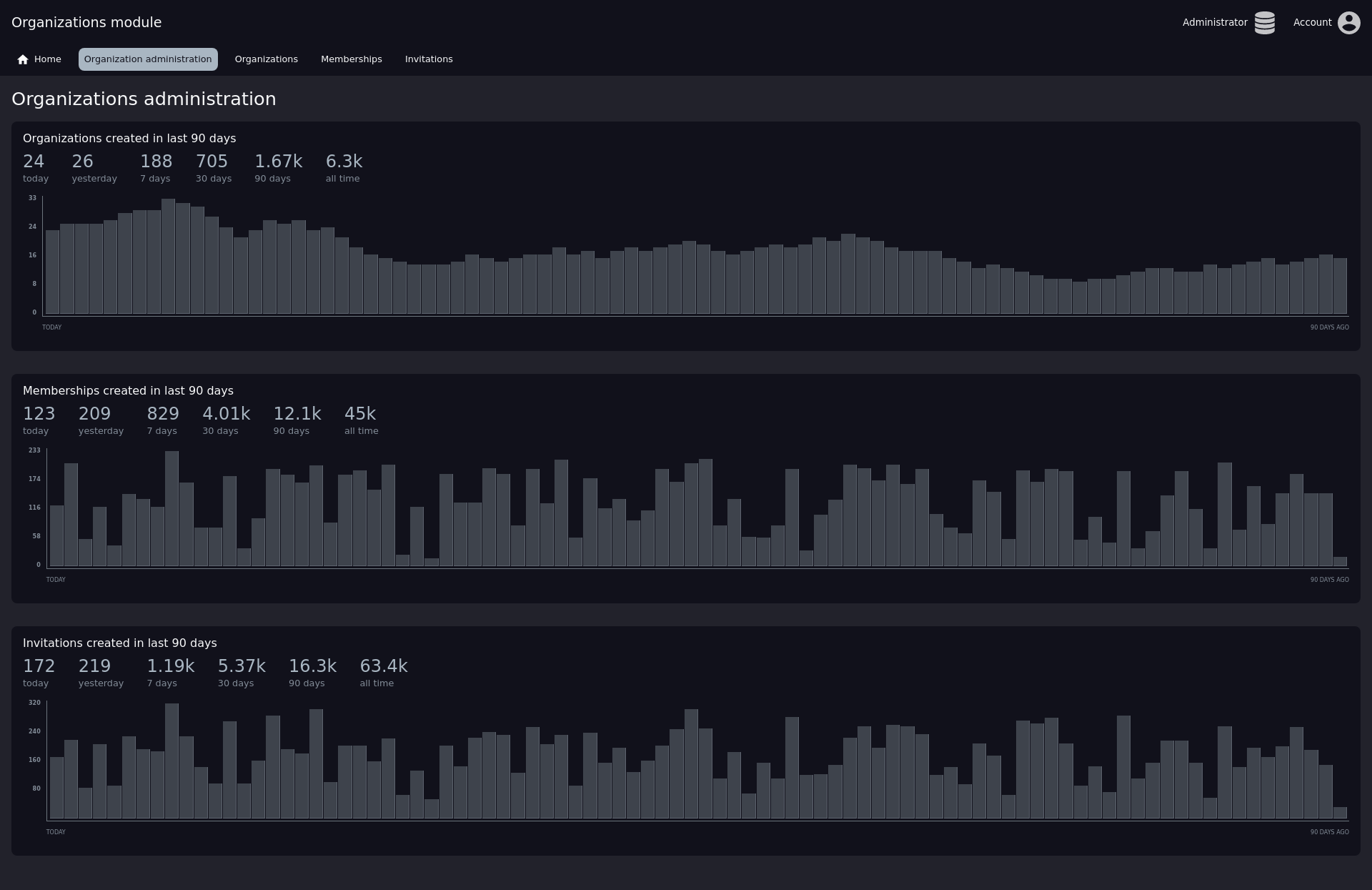Click the Account label in the header
Viewport: 1372px width, 890px height.
1312,23
